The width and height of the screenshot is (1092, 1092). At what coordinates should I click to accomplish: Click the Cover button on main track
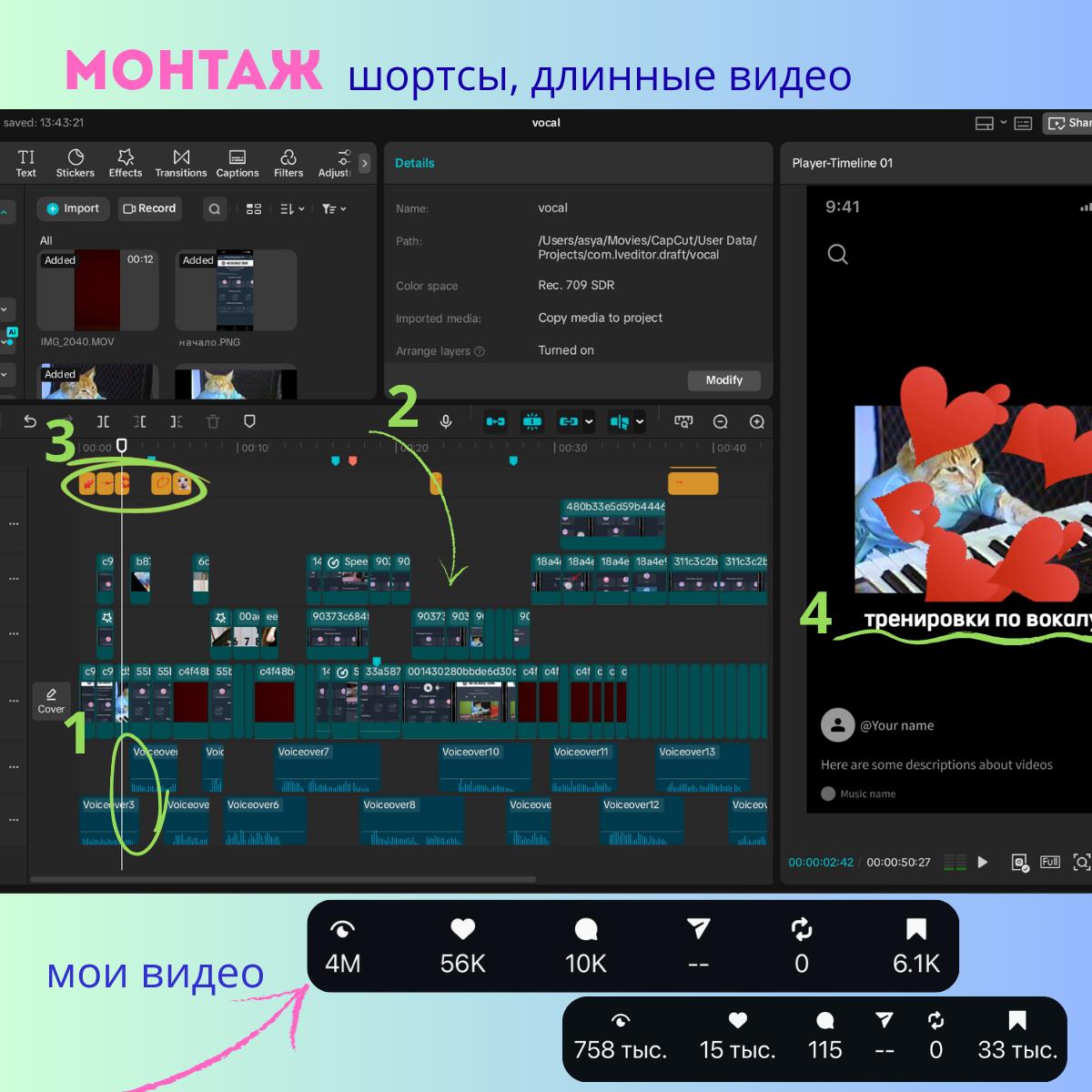(51, 701)
